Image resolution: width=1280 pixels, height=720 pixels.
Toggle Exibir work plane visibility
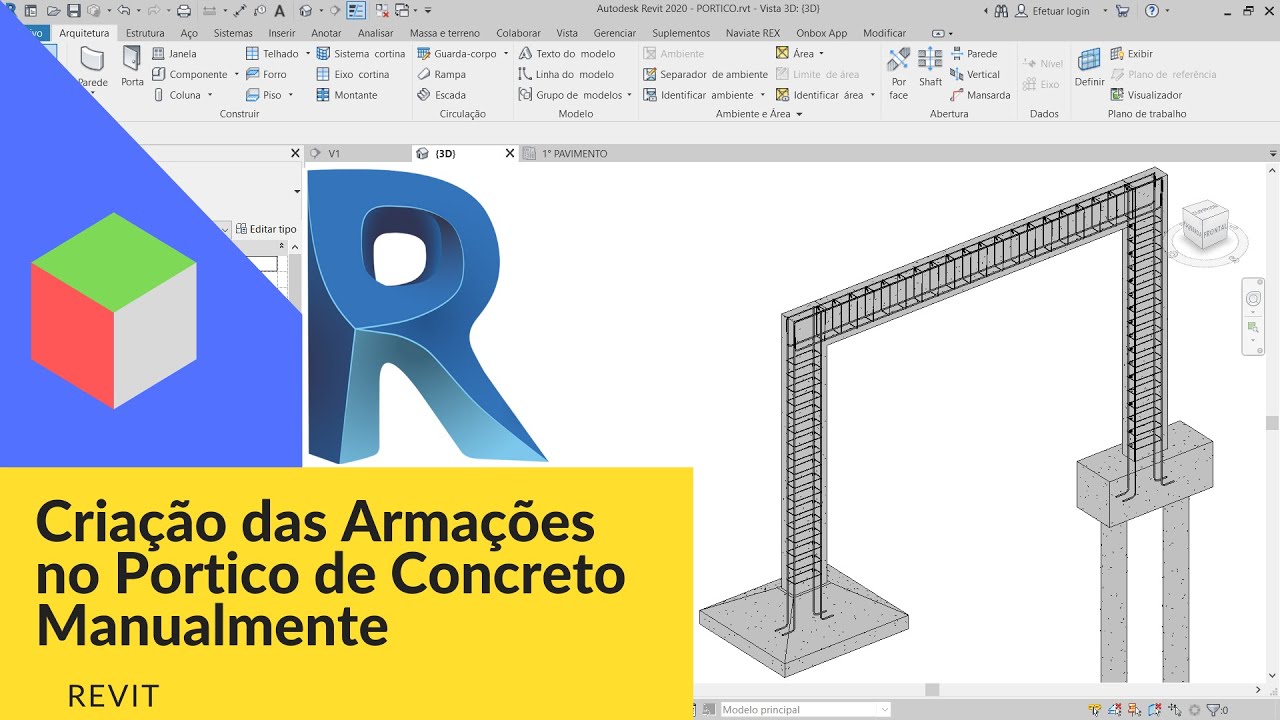pyautogui.click(x=1132, y=53)
